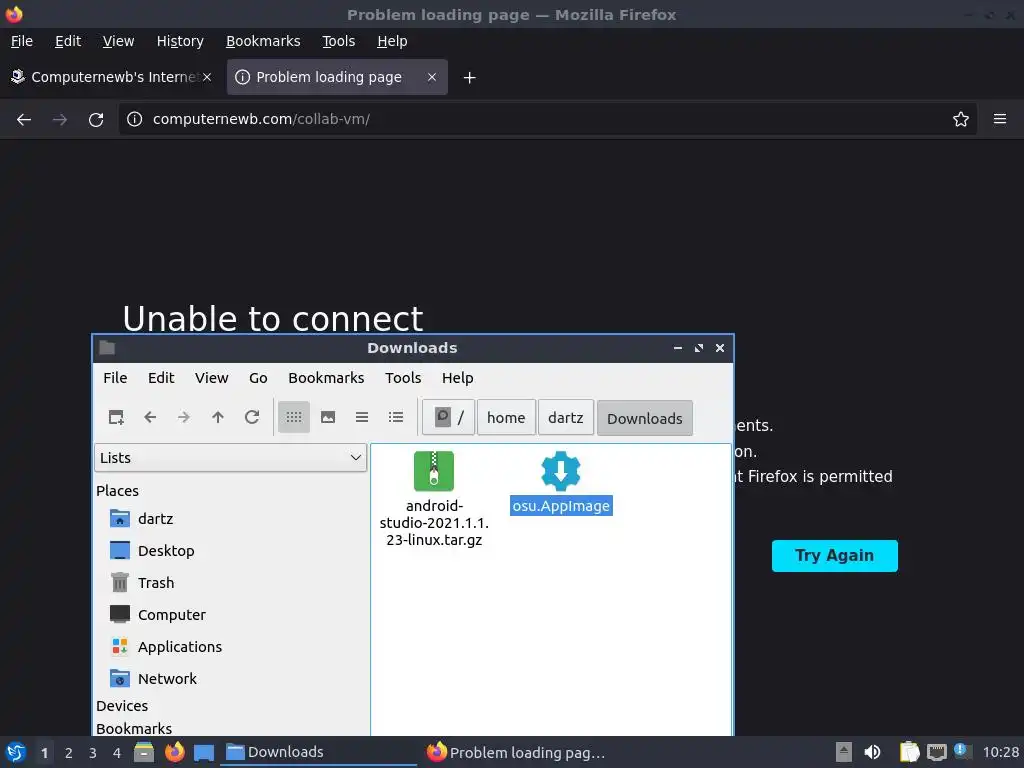
Task: Select the android-studio tar.gz archive icon
Action: point(434,471)
